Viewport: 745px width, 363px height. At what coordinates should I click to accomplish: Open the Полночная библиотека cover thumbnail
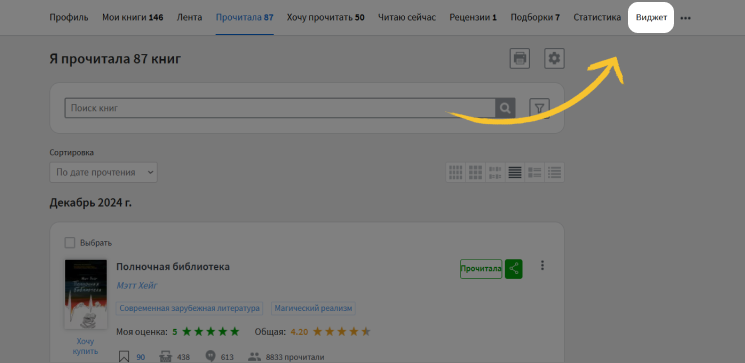(x=86, y=294)
